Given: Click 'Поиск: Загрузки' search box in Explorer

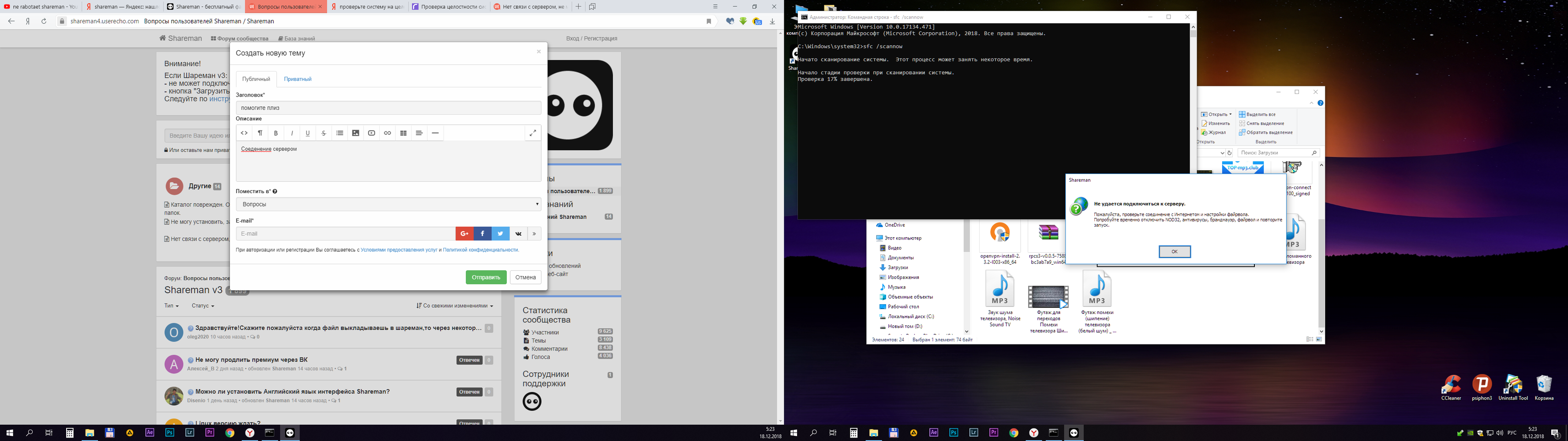Looking at the screenshot, I should coord(1278,153).
